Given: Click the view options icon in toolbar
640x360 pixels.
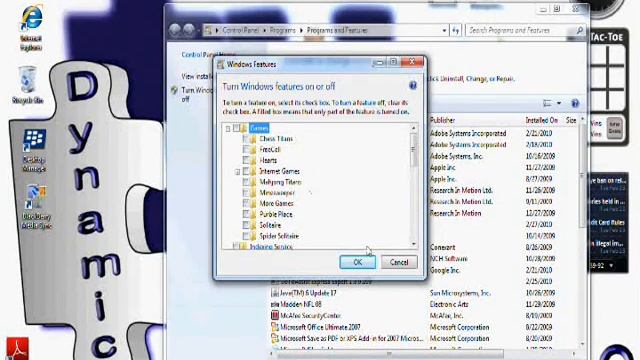Looking at the screenshot, I should pyautogui.click(x=547, y=103).
